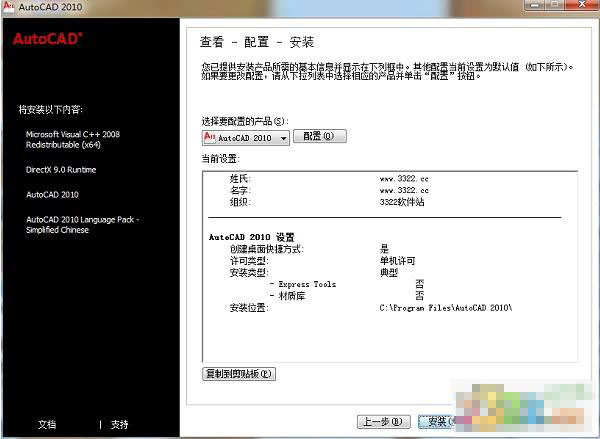Click the 选择要配置的产品(S) label

point(245,121)
